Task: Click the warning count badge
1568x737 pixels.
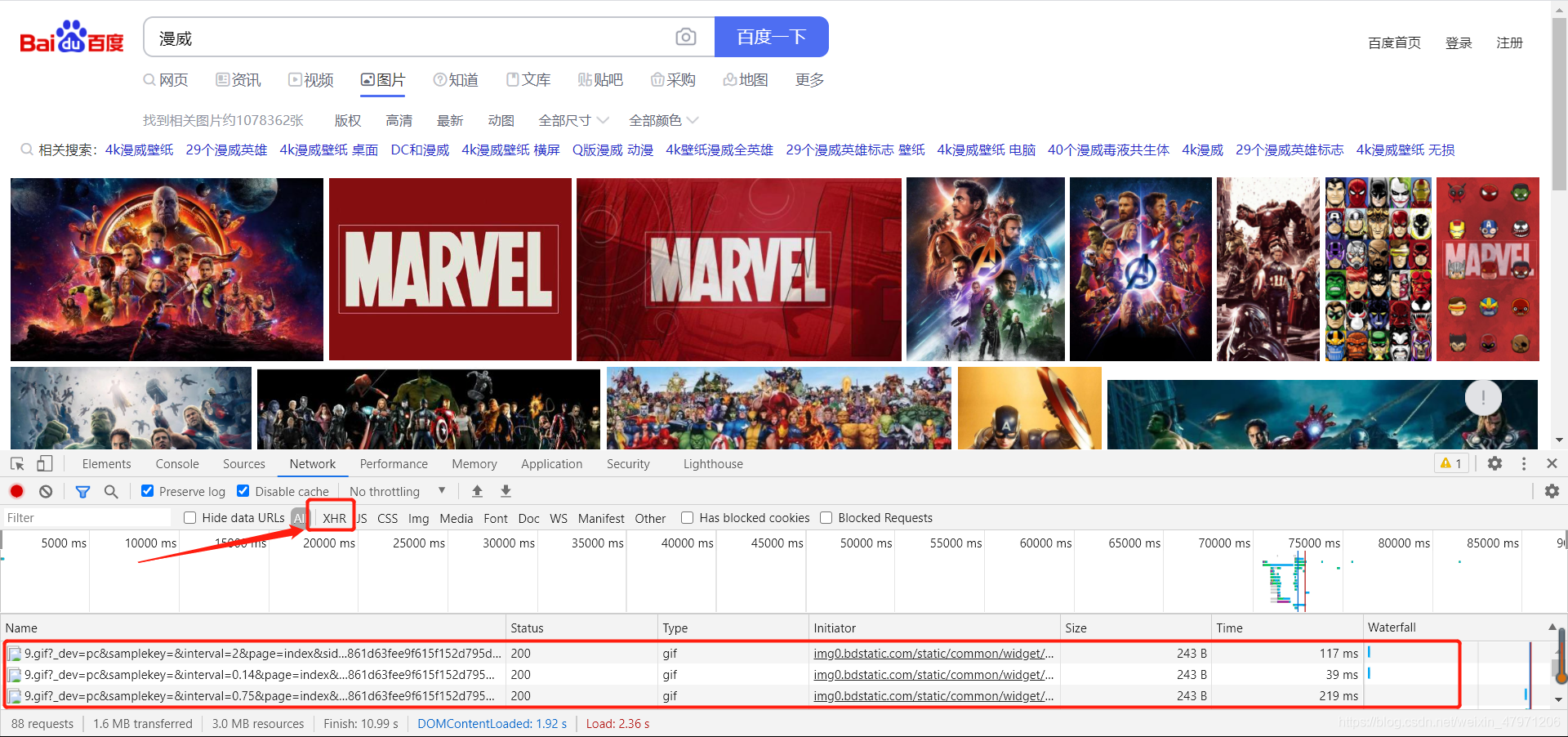Action: click(x=1451, y=463)
